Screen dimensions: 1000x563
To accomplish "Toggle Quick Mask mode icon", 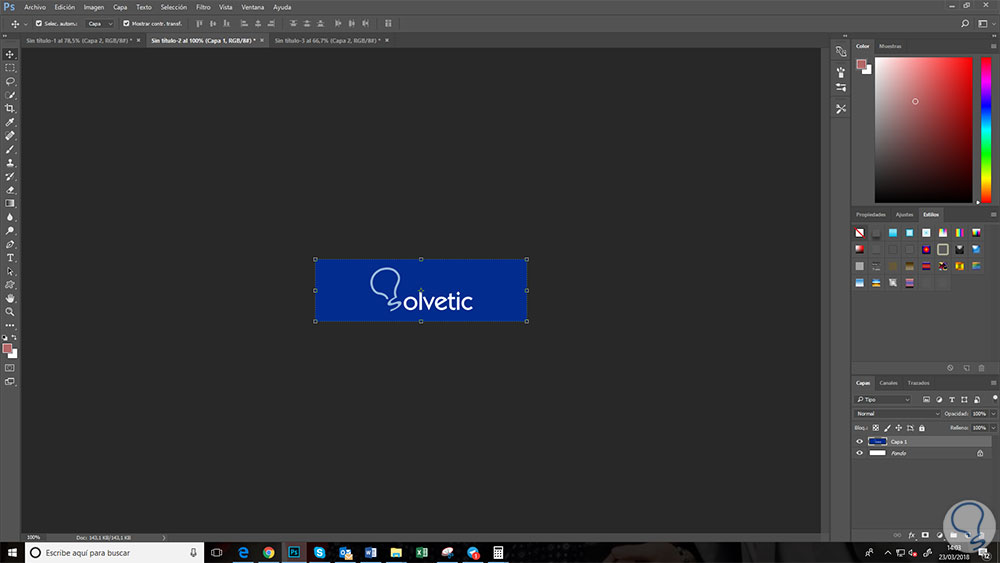I will pos(10,368).
